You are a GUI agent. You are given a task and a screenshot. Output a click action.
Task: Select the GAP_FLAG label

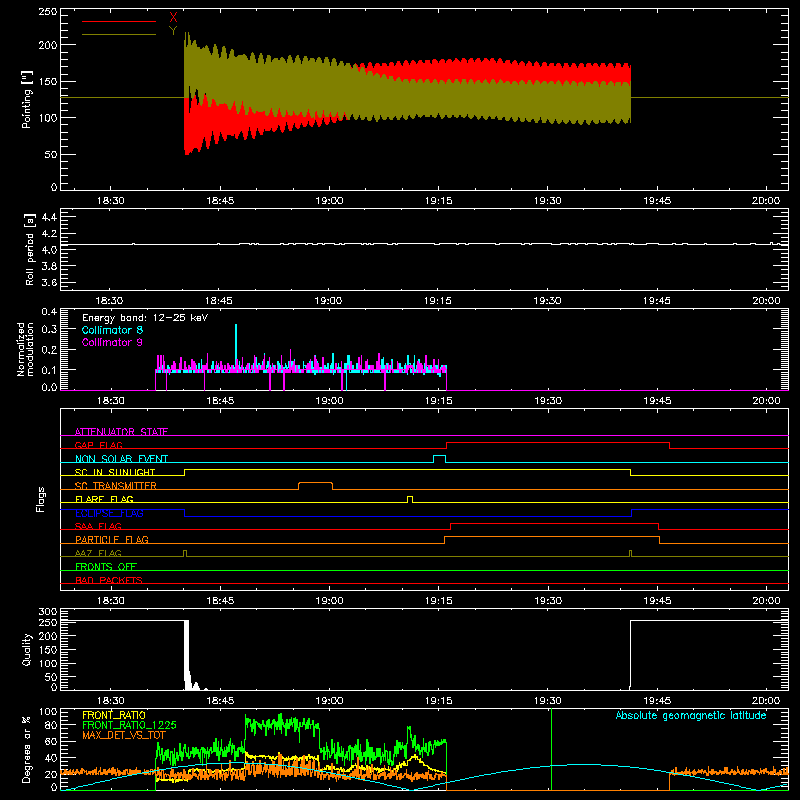(98, 445)
